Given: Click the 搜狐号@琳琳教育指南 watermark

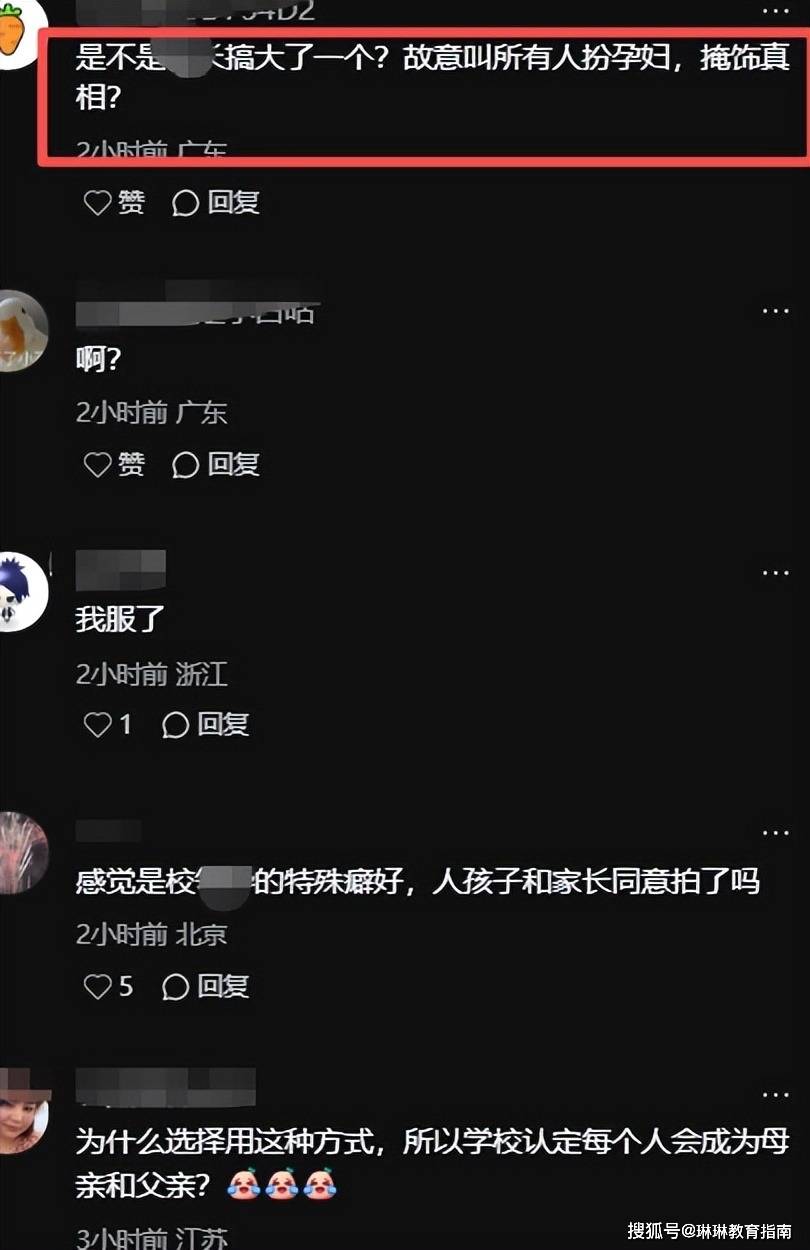Looking at the screenshot, I should 710,1229.
